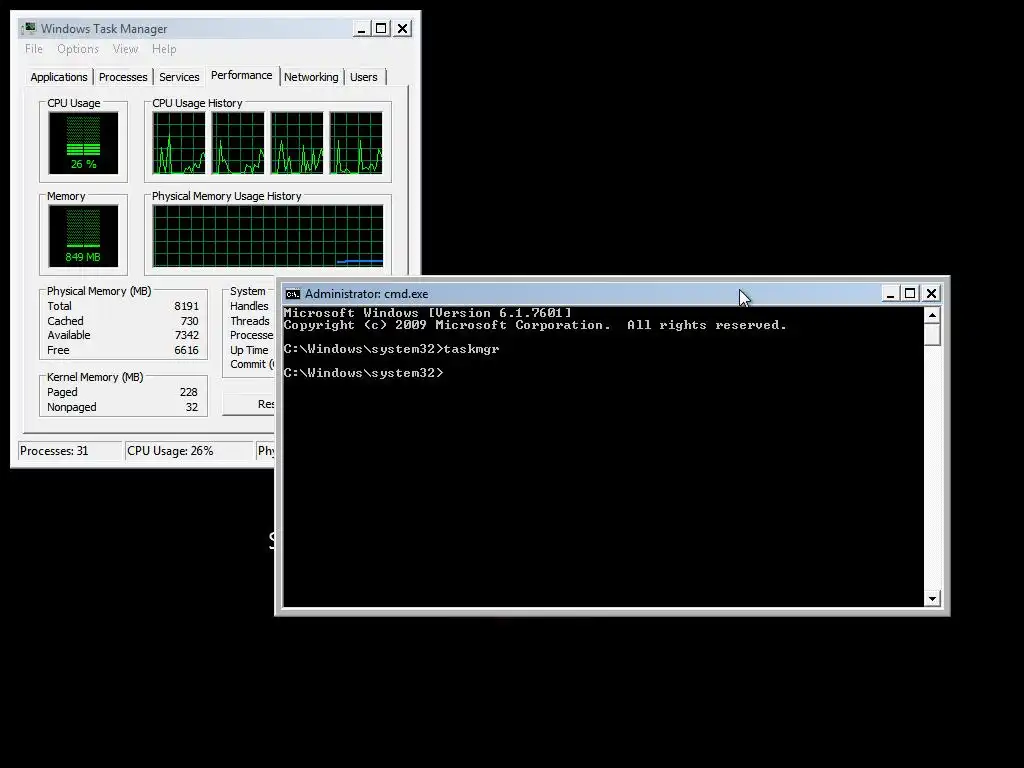Click the Microsoft Windows version line in cmd
1024x768 pixels.
tap(428, 313)
